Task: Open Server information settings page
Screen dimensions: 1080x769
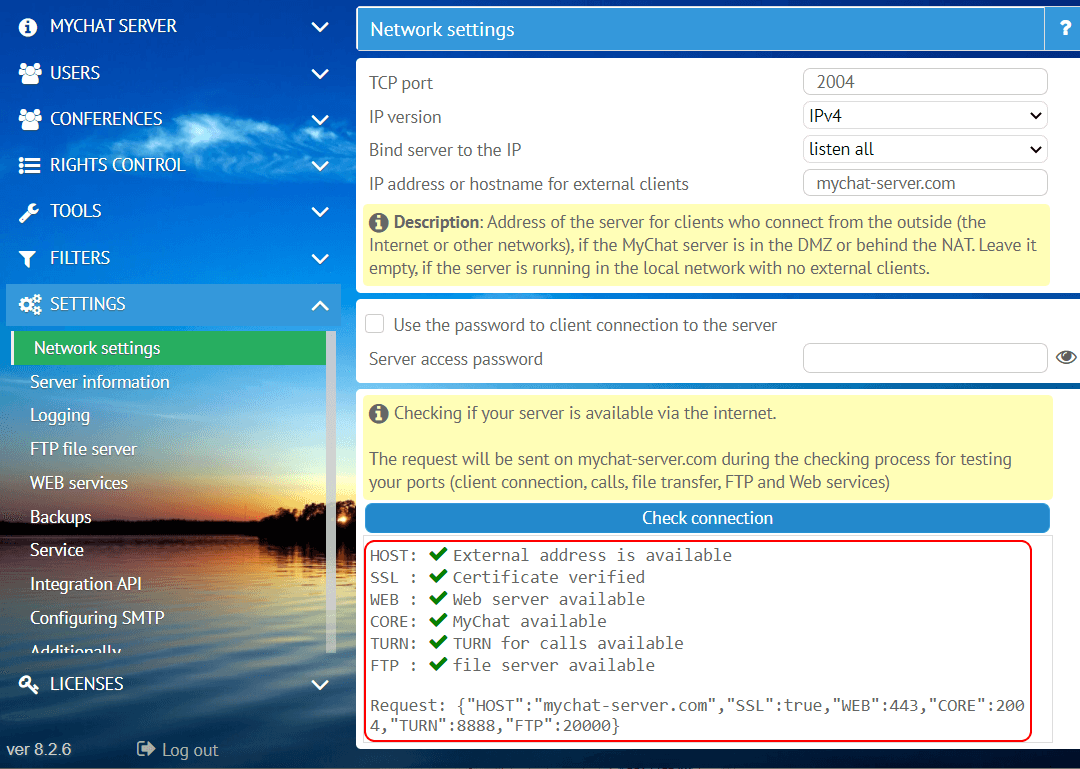Action: coord(100,382)
